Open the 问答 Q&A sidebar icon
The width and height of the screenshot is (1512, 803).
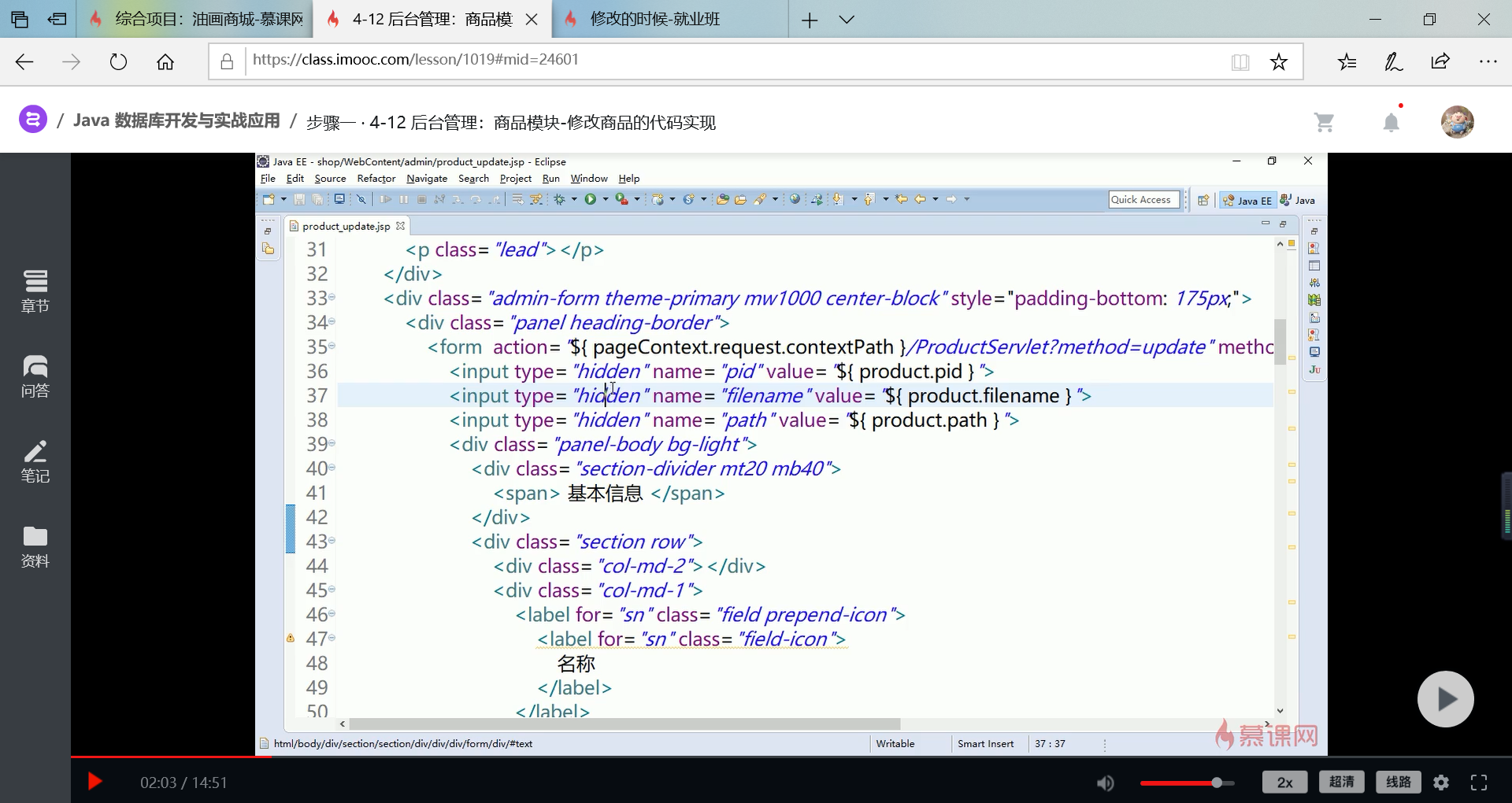[x=35, y=376]
